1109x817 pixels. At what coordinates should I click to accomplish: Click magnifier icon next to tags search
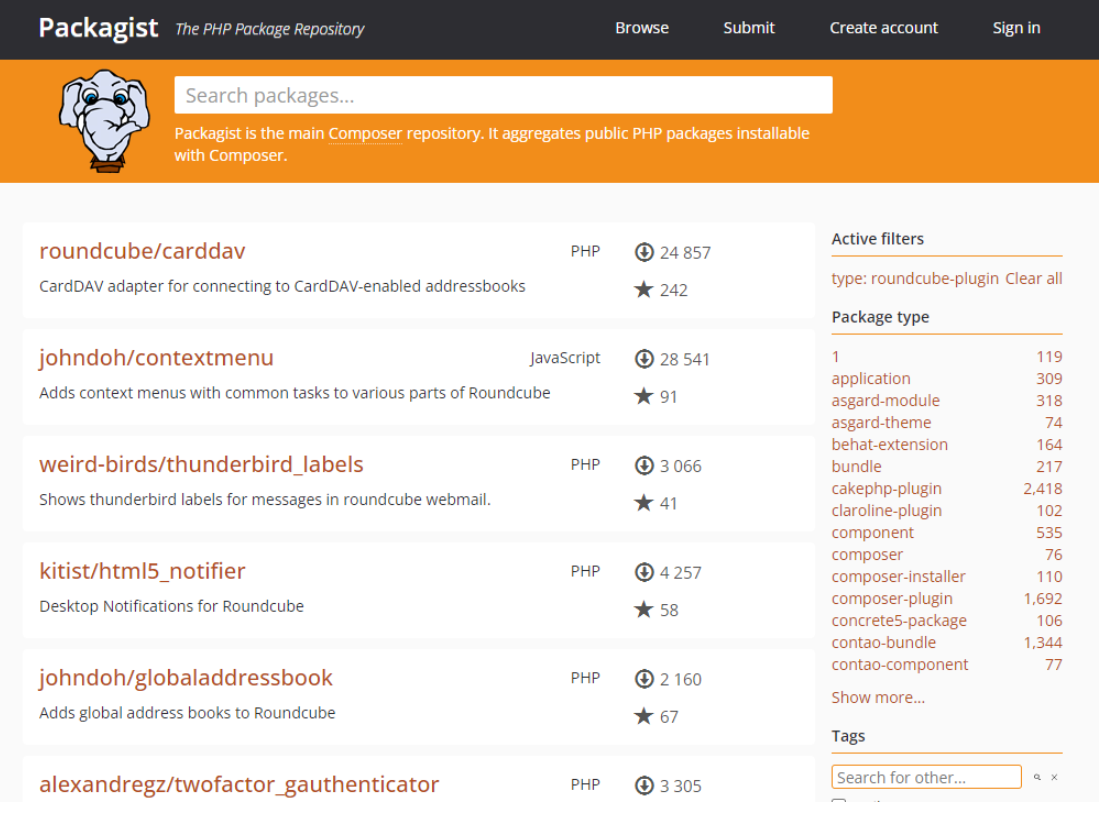pos(1037,777)
